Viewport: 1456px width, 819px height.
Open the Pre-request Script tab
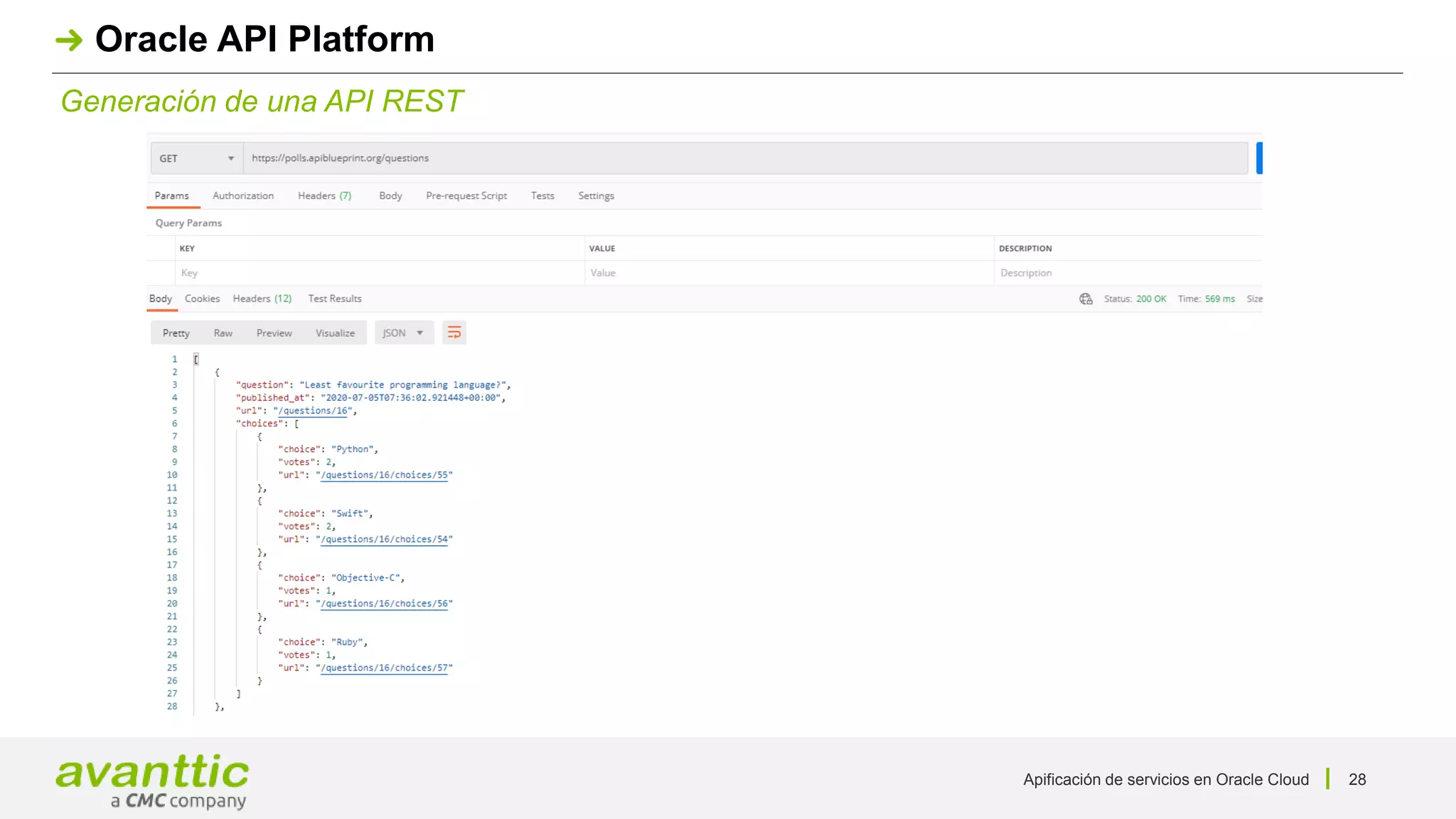pyautogui.click(x=466, y=196)
